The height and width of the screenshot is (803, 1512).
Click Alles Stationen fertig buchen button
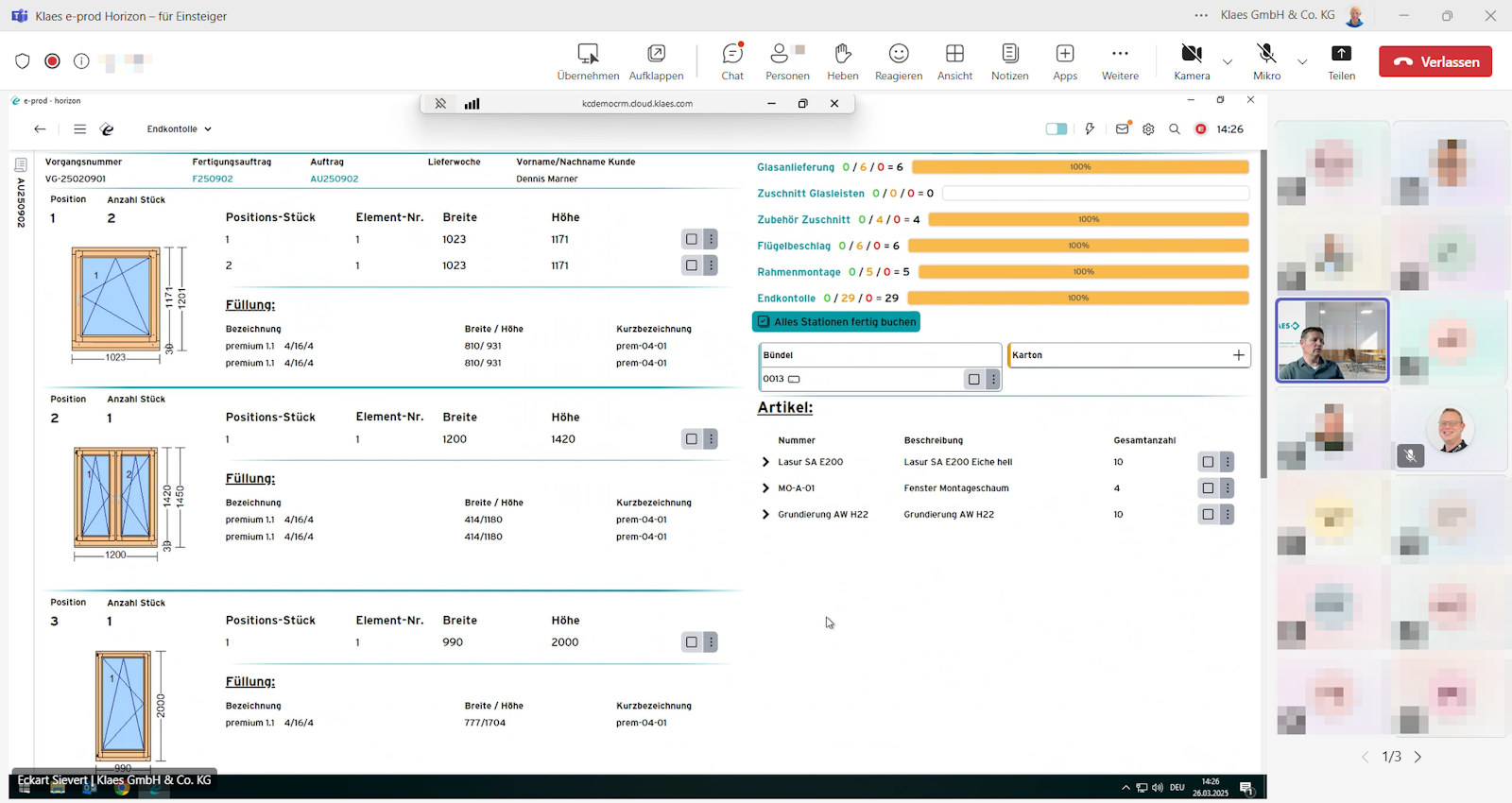pos(836,322)
